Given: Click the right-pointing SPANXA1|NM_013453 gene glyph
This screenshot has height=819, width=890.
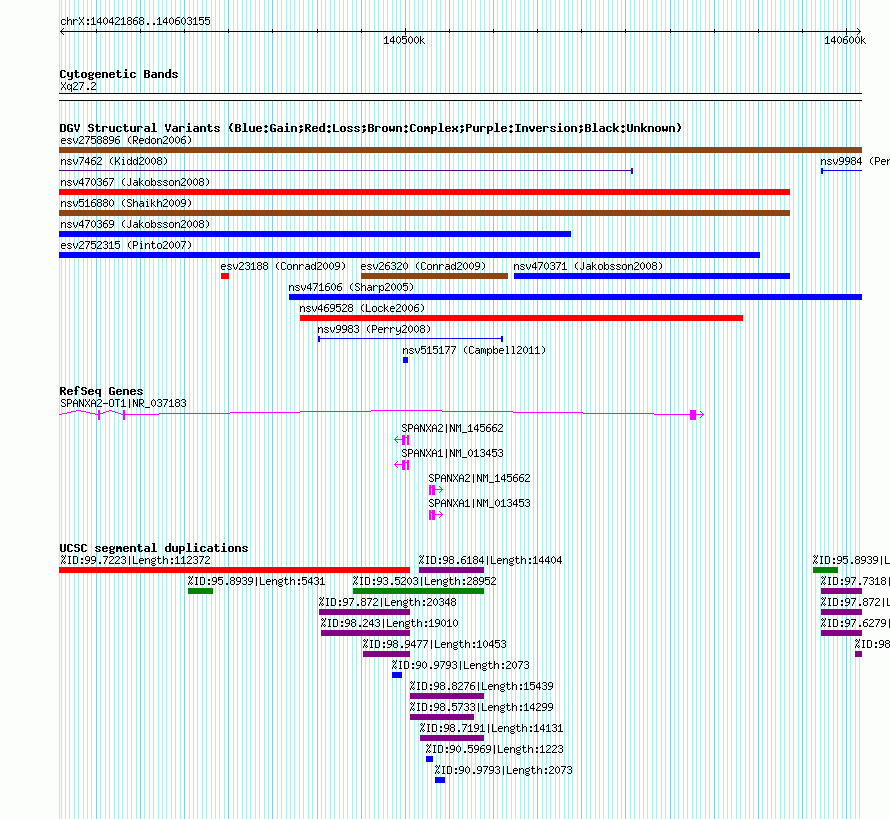Looking at the screenshot, I should coord(435,515).
